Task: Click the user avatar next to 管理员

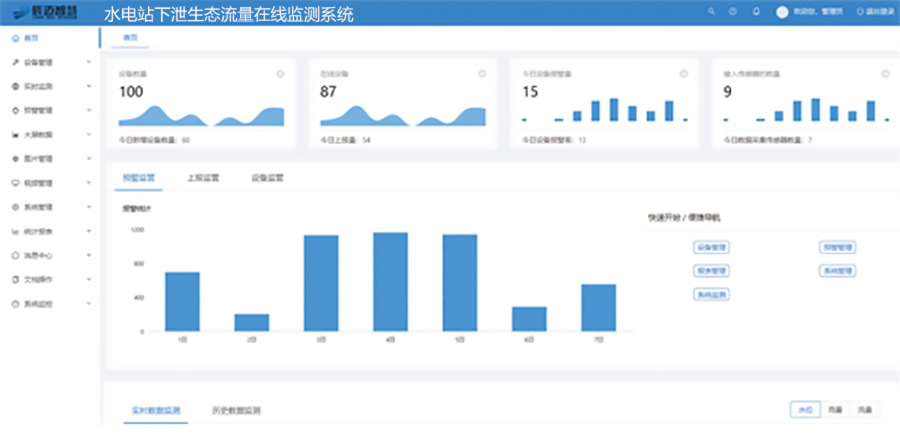Action: pyautogui.click(x=782, y=11)
